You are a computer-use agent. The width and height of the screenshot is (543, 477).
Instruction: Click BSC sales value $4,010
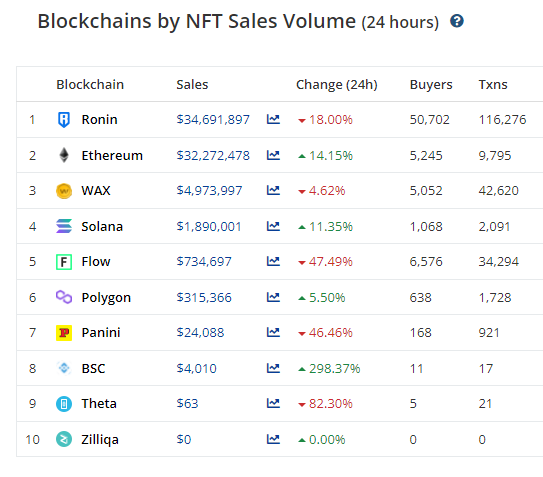tap(196, 369)
